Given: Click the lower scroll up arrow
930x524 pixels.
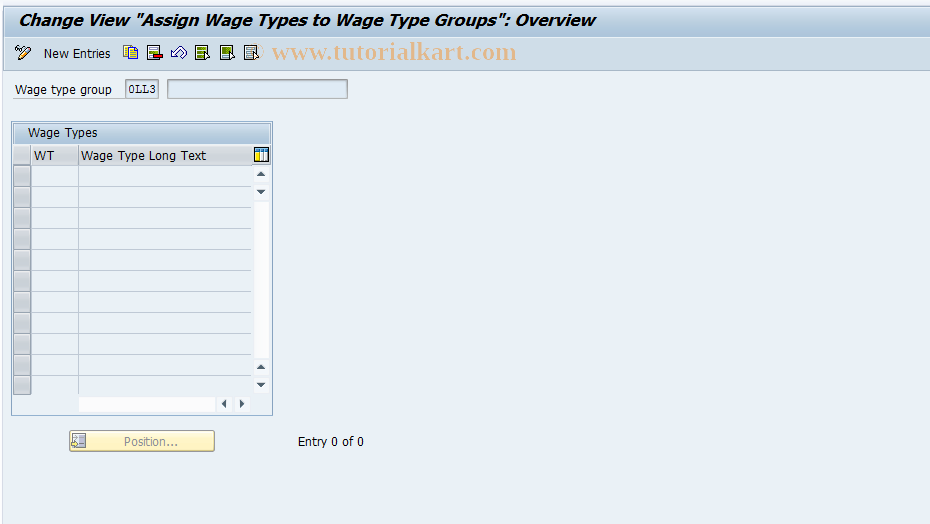Looking at the screenshot, I should [261, 367].
